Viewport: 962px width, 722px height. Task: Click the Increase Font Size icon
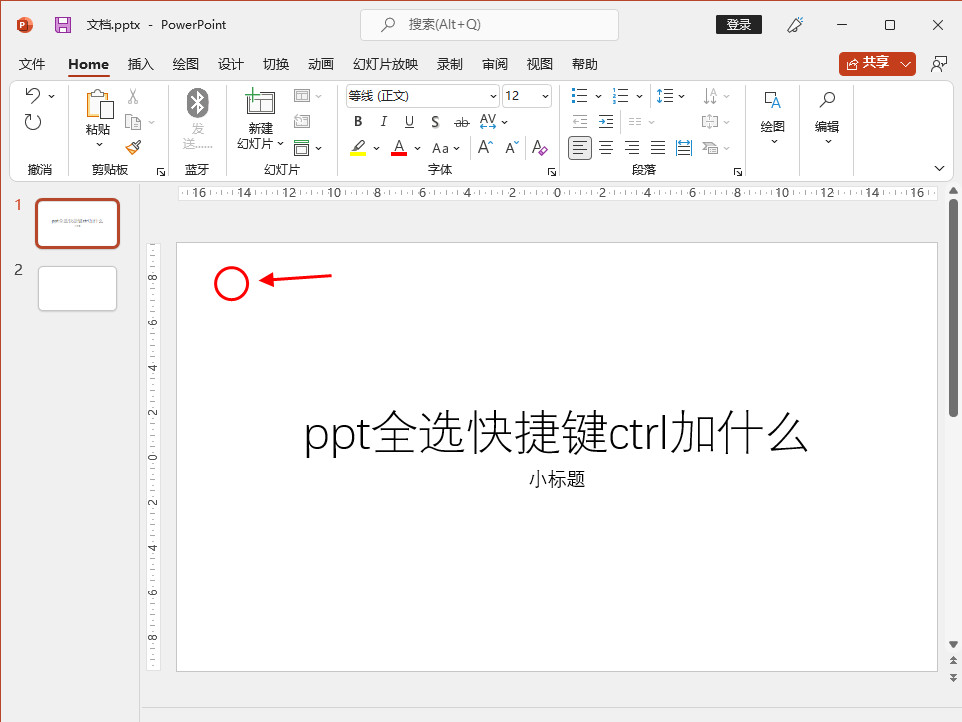[485, 148]
